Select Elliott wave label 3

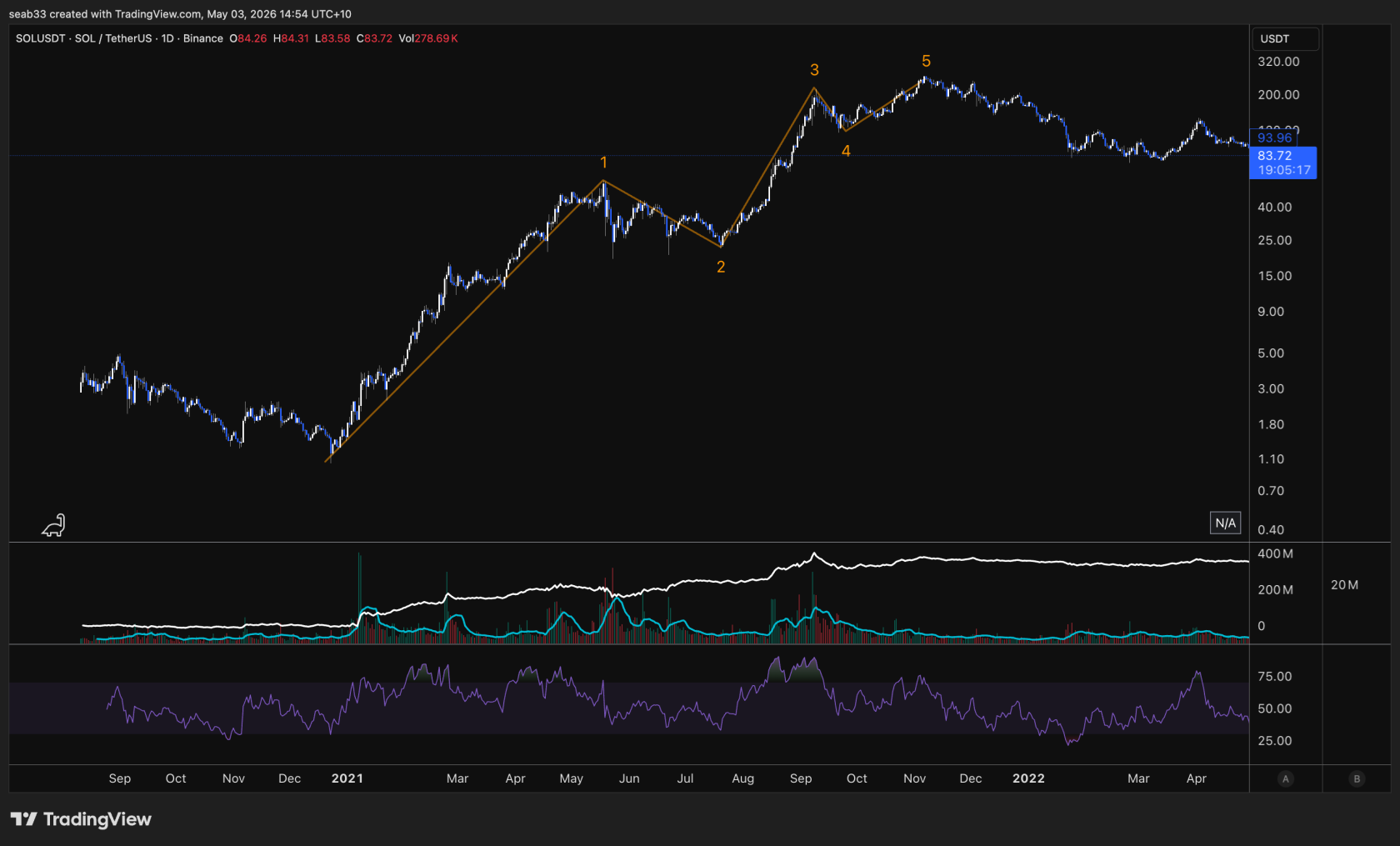coord(814,70)
